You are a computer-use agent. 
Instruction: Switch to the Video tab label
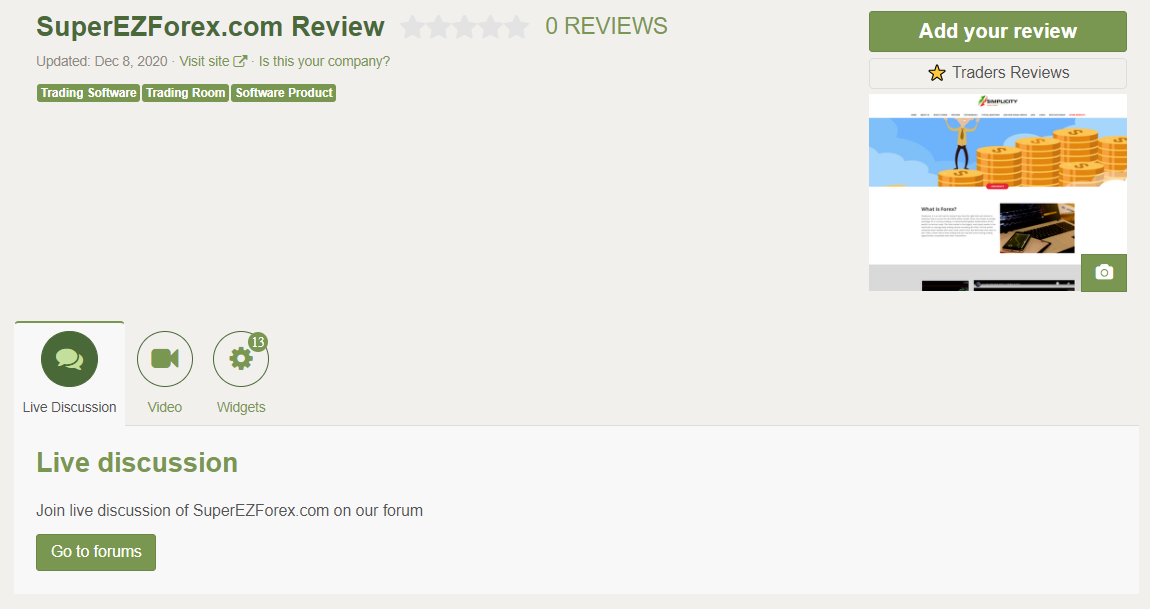(x=164, y=407)
